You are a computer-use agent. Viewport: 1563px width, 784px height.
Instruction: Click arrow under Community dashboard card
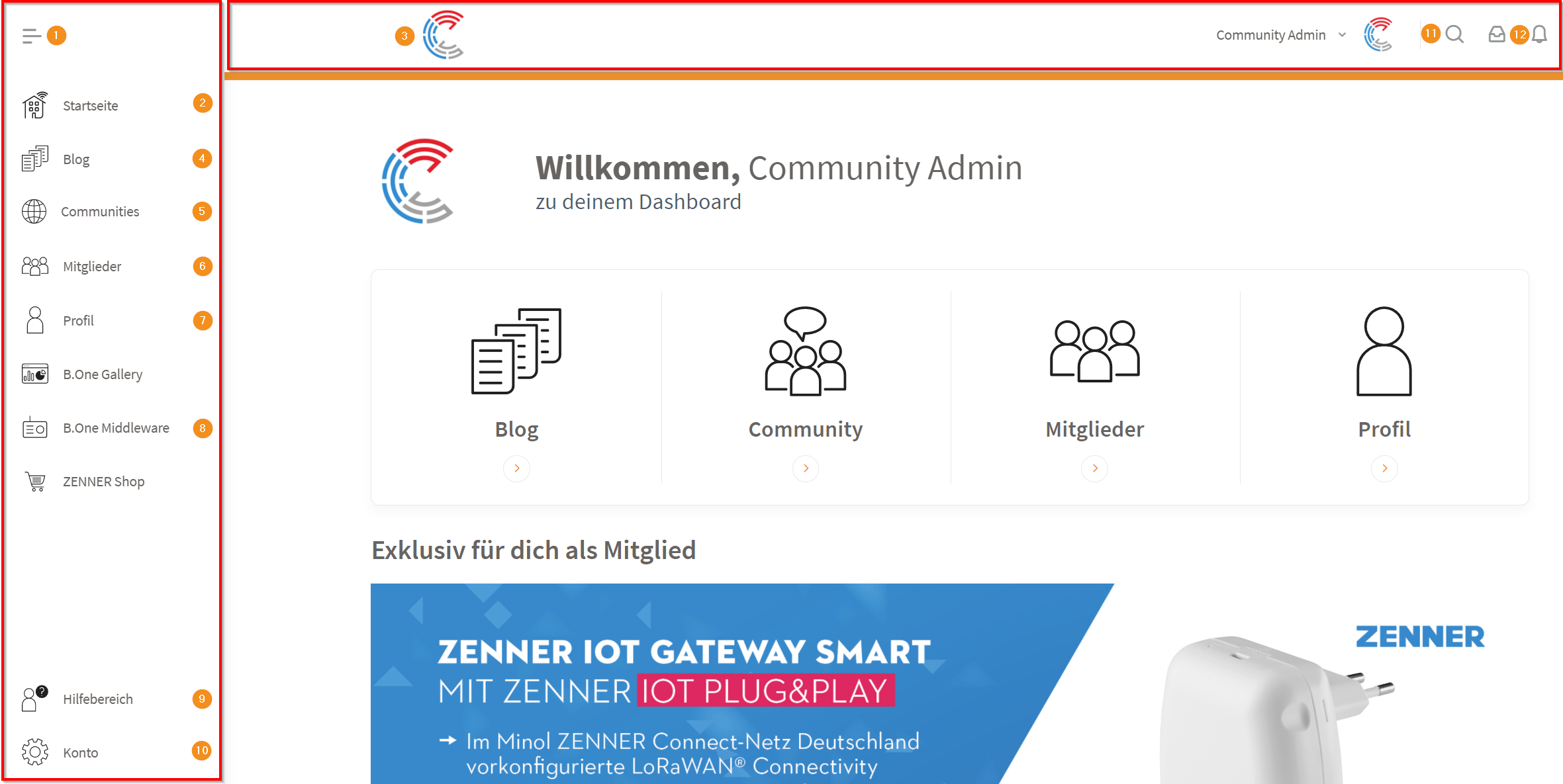806,468
